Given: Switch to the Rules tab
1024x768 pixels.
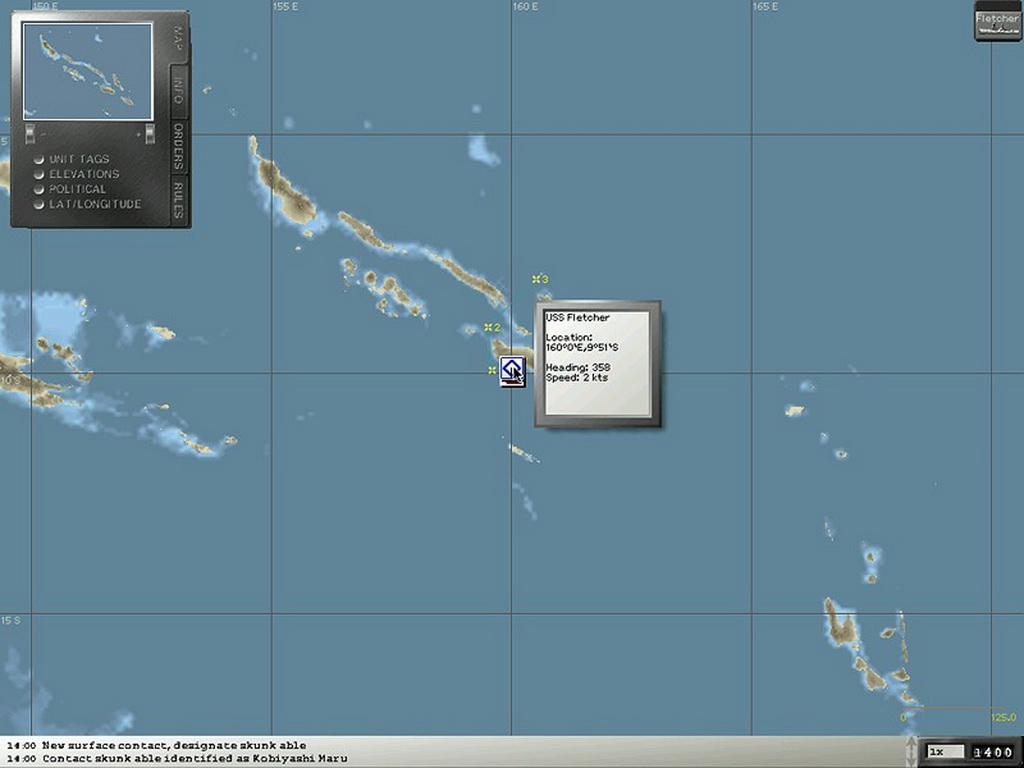Looking at the screenshot, I should click(x=178, y=200).
